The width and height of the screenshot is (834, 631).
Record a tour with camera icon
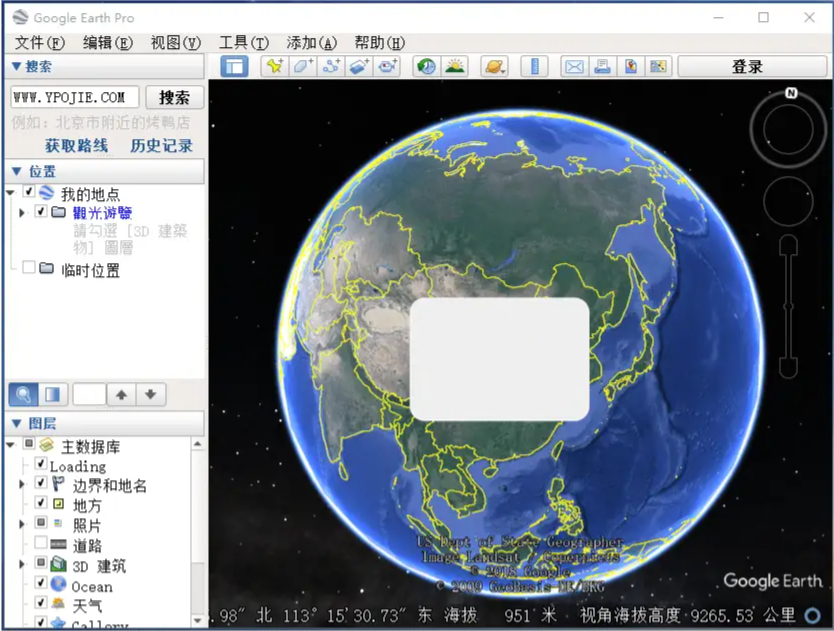click(x=388, y=67)
